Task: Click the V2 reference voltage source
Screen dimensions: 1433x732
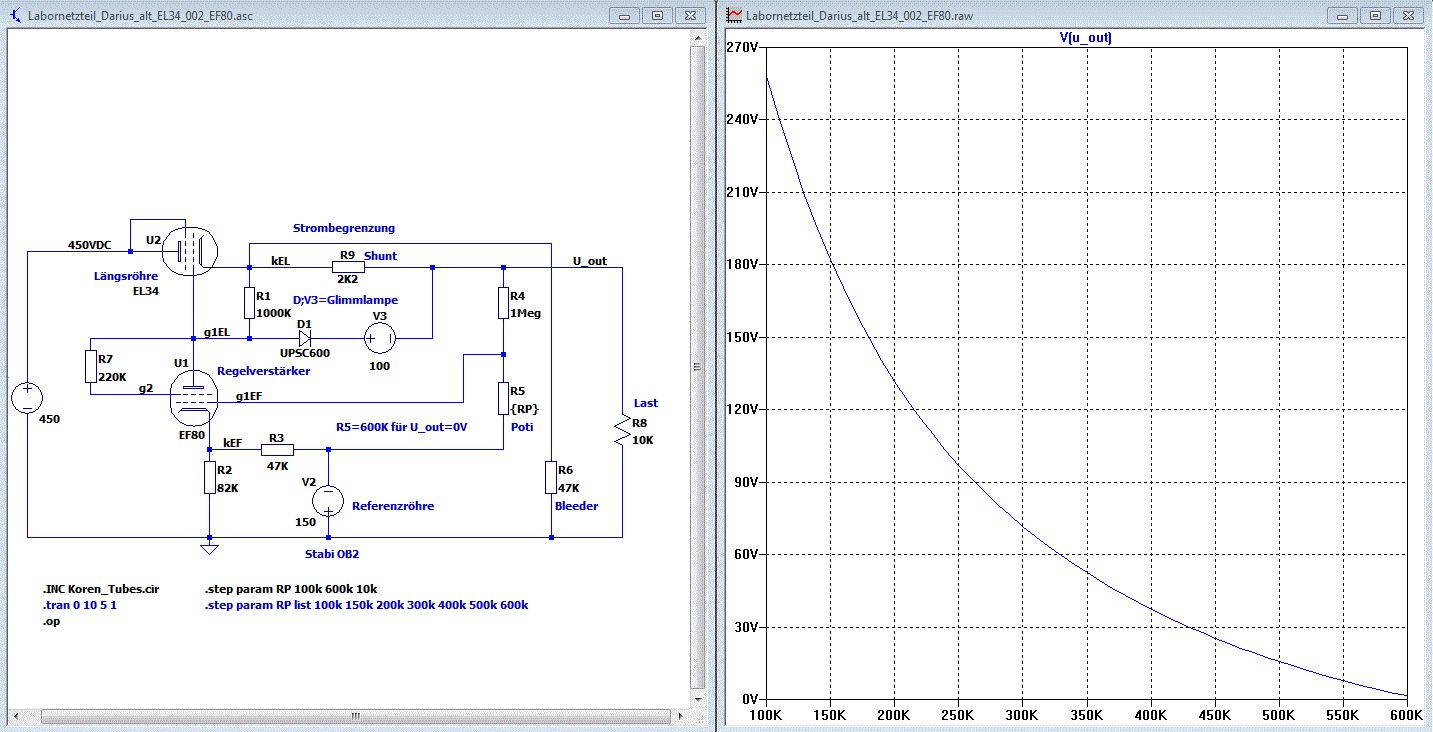Action: click(x=328, y=499)
